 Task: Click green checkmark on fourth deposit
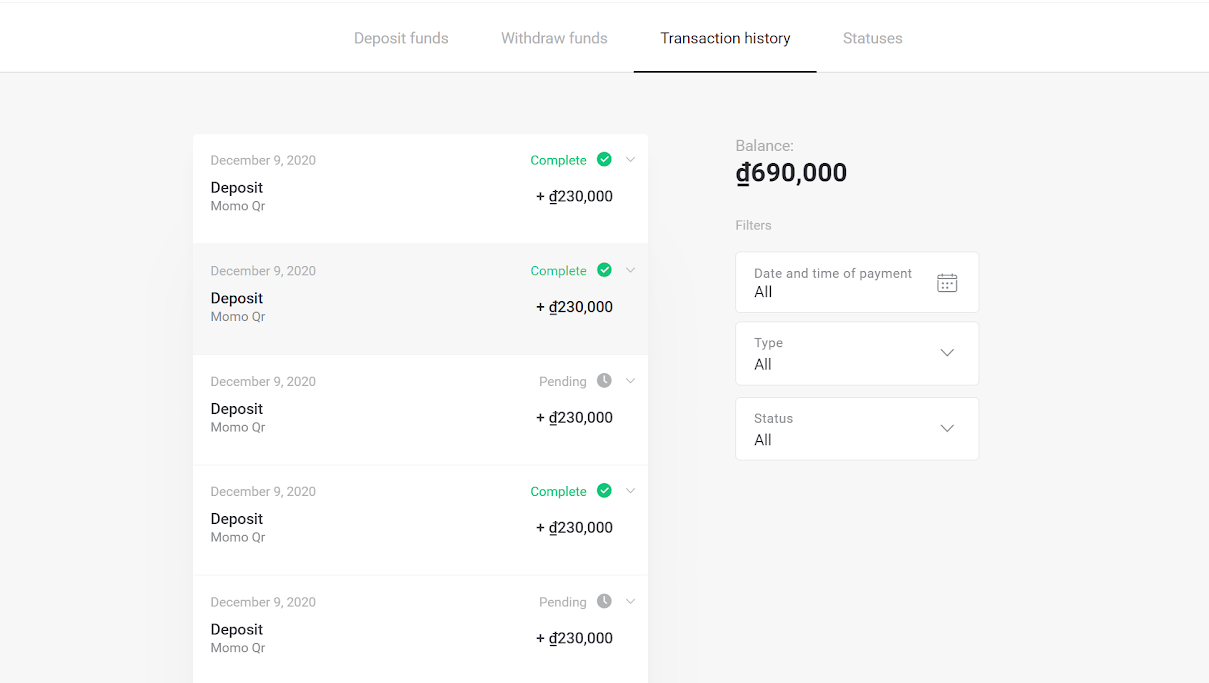604,490
